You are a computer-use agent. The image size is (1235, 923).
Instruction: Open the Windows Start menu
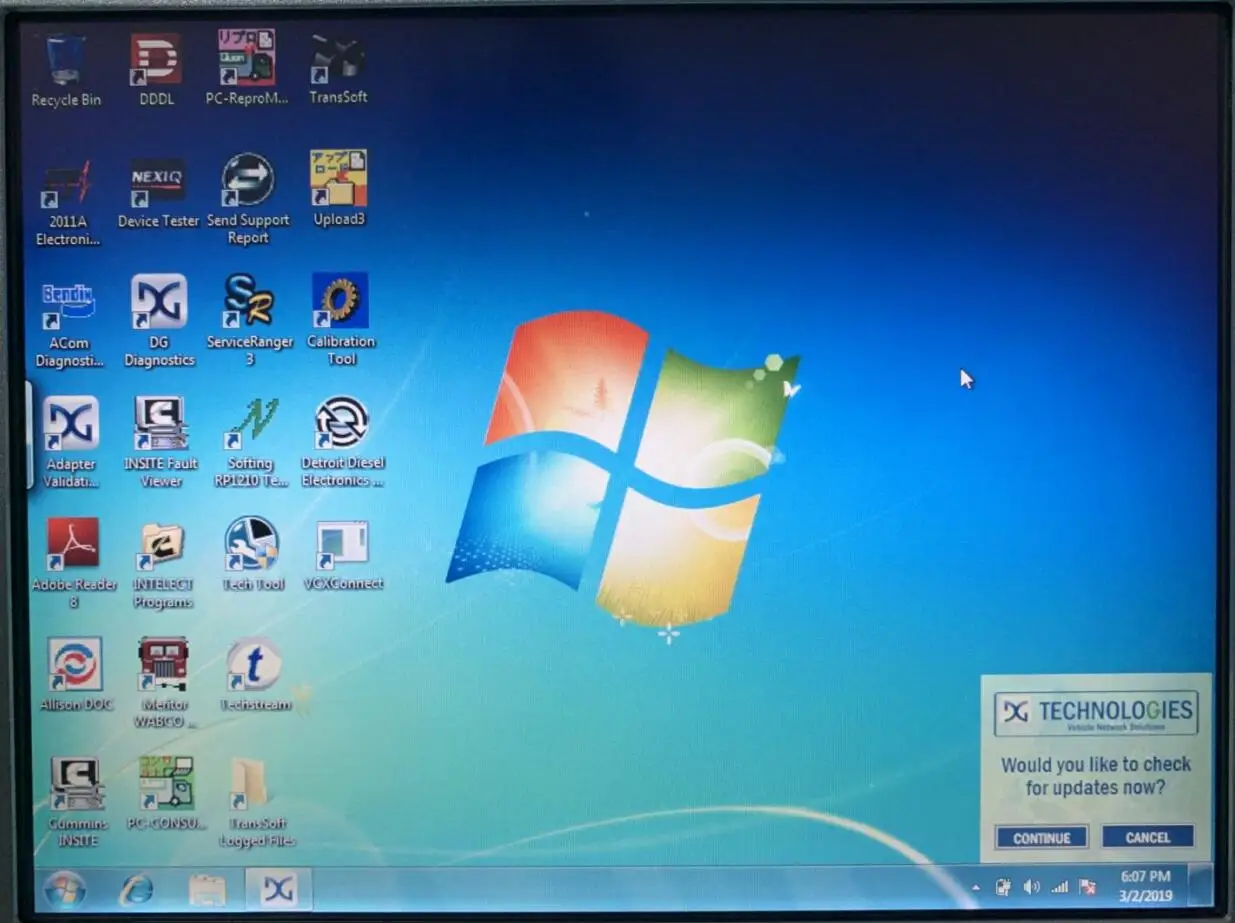tap(65, 889)
